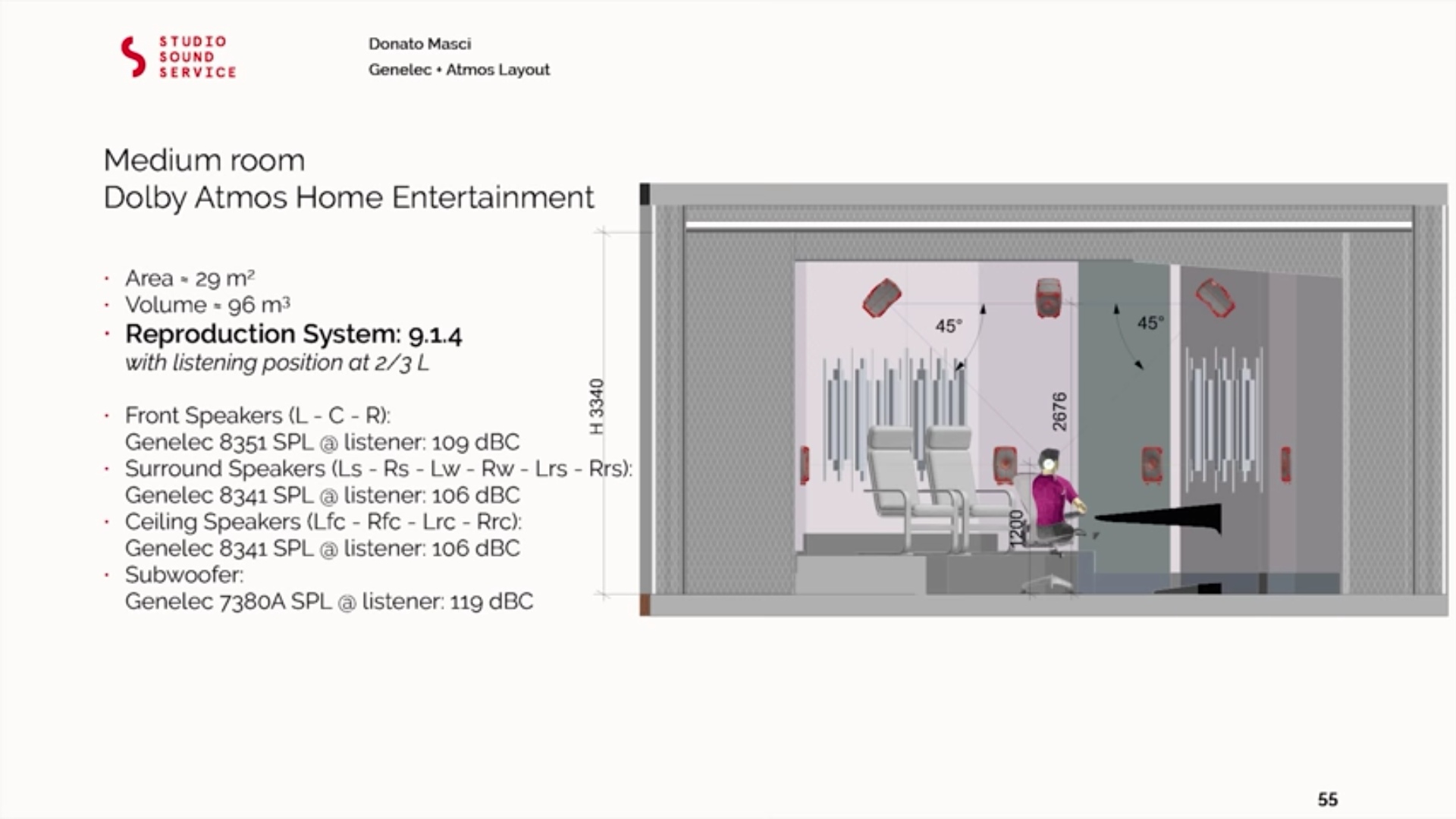Click the H 3340 height dimension label
1456x819 pixels.
coord(598,406)
